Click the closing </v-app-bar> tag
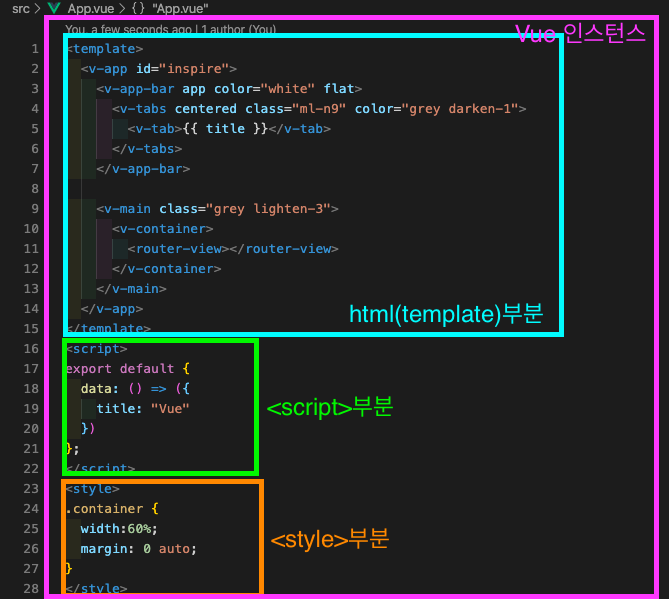669x599 pixels. point(143,169)
